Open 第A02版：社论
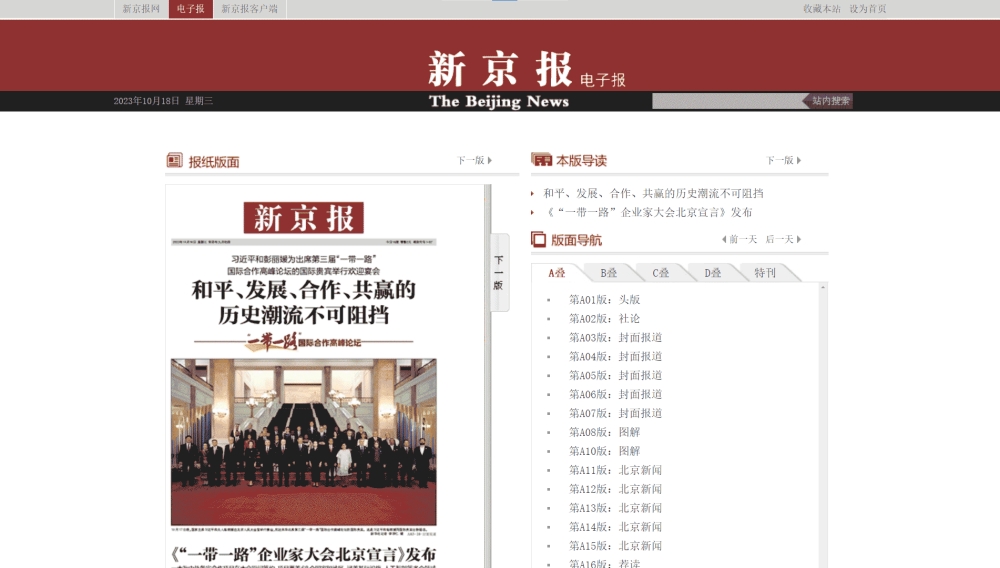1000x568 pixels. pos(605,319)
